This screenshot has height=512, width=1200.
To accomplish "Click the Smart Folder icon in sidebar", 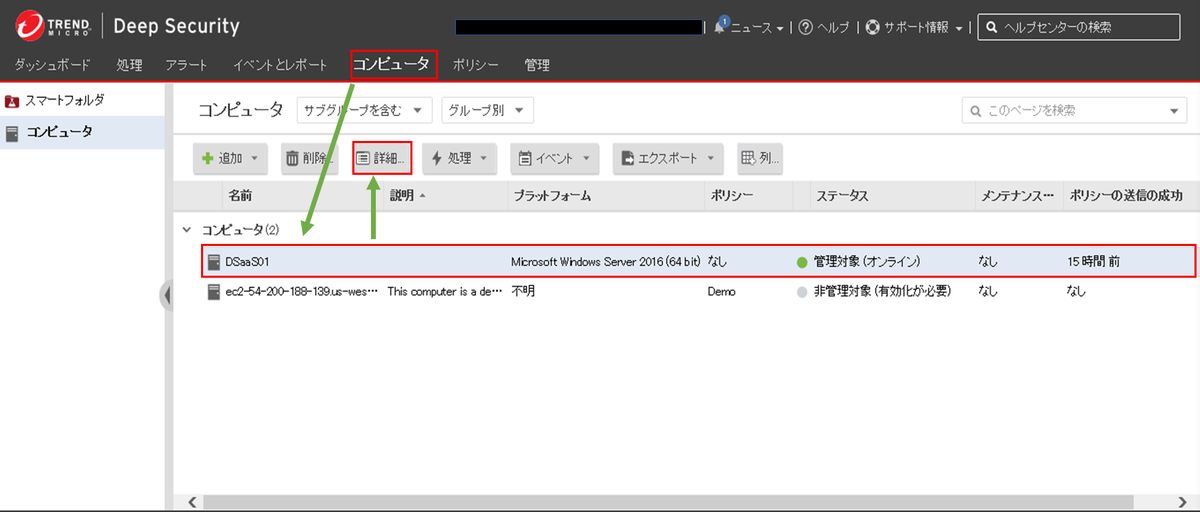I will click(x=12, y=101).
